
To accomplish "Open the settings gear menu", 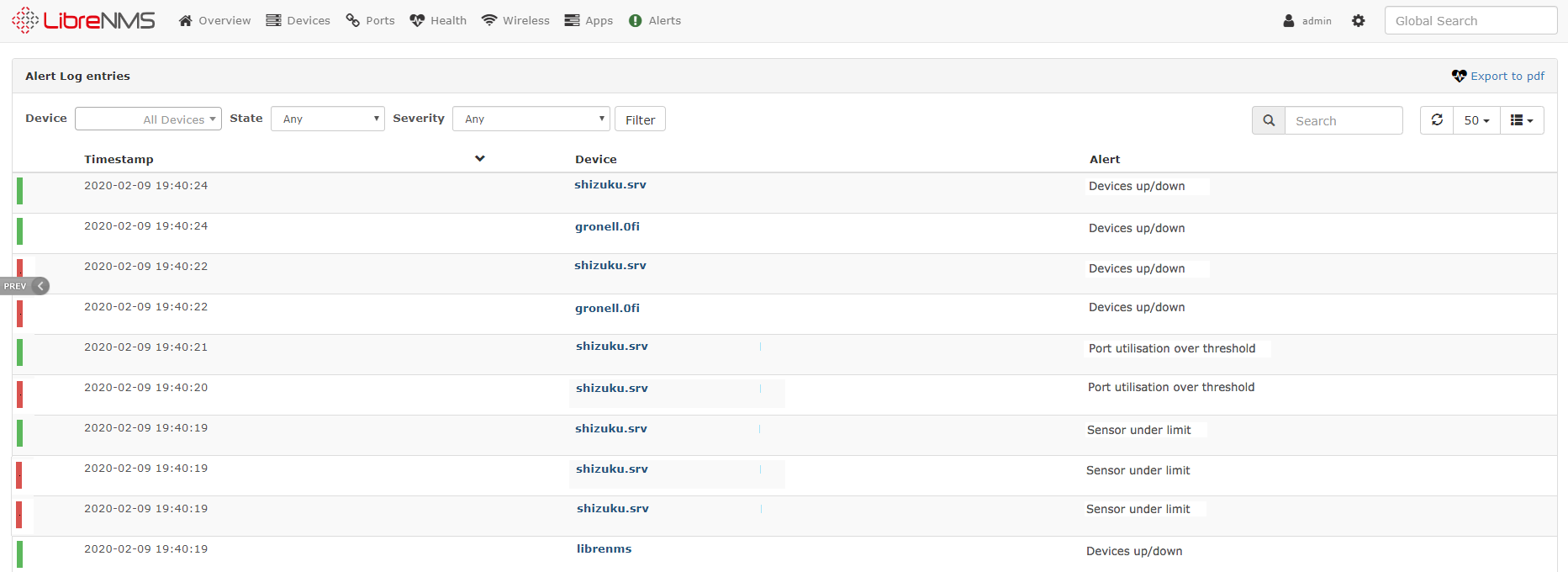I will point(1358,21).
